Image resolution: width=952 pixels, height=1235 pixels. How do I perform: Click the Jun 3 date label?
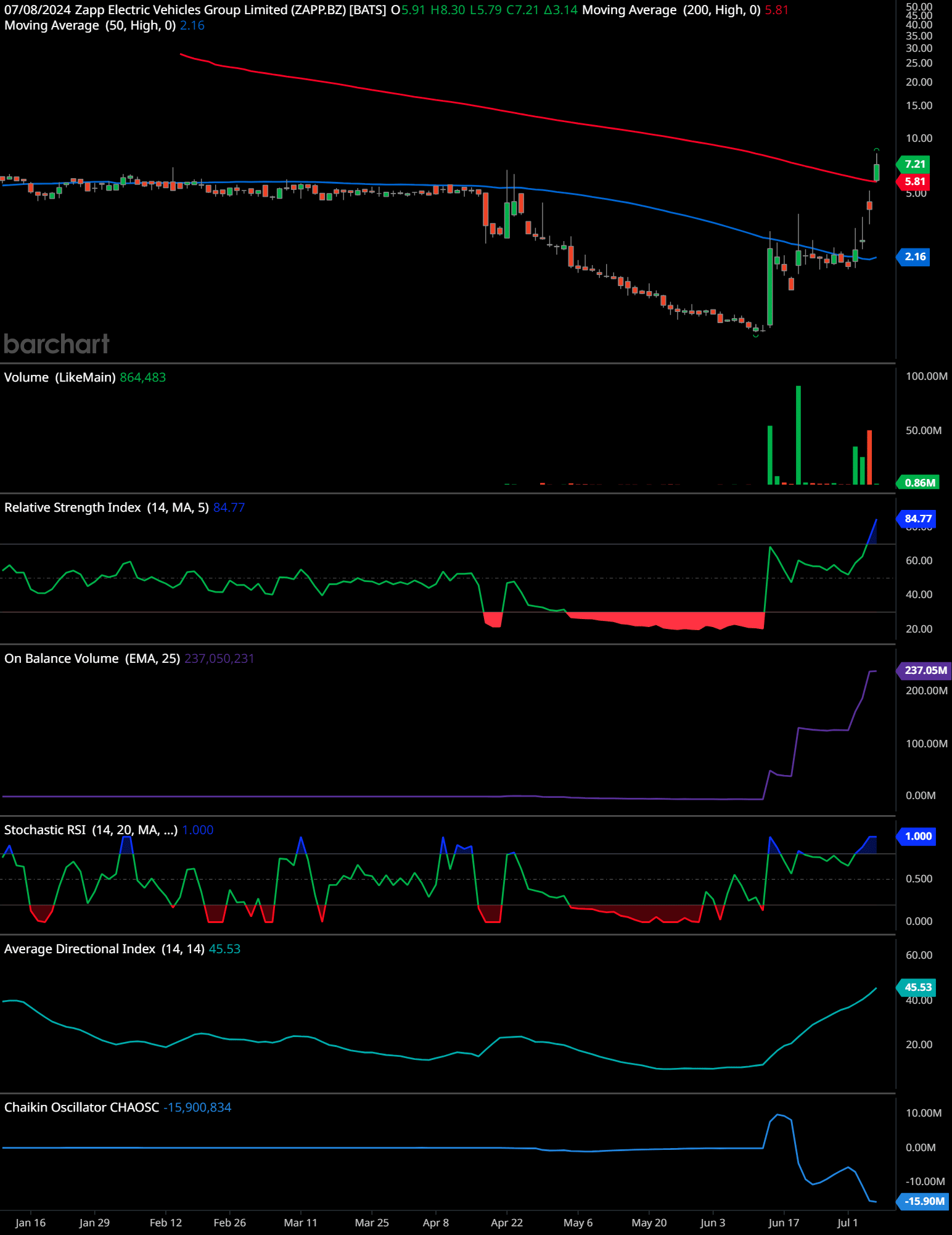click(713, 1223)
